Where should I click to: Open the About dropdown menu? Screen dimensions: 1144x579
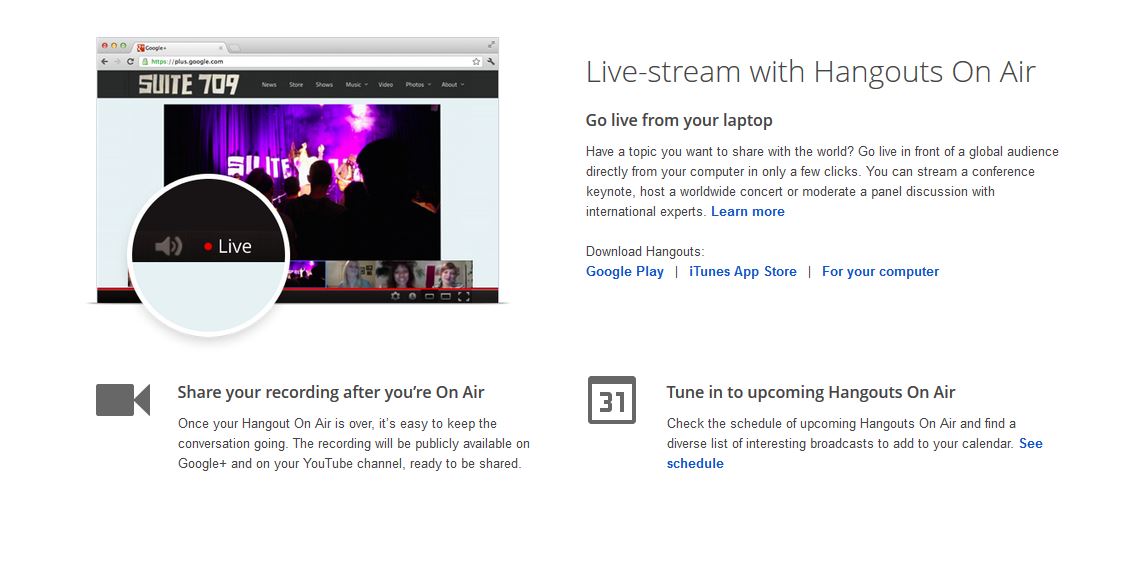pos(453,85)
